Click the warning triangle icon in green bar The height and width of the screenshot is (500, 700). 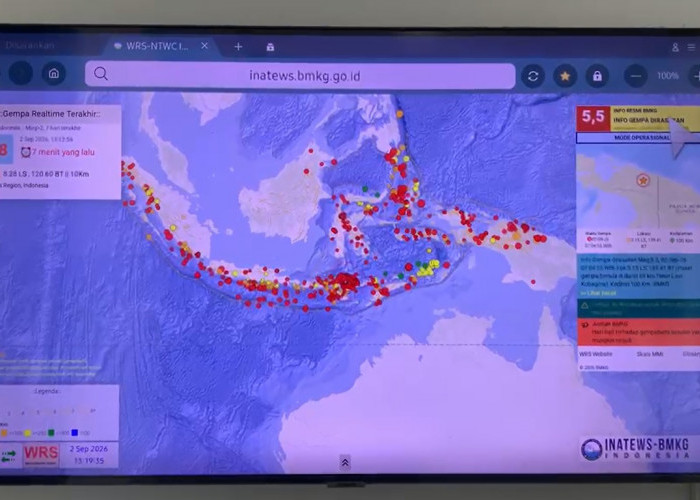coord(585,306)
